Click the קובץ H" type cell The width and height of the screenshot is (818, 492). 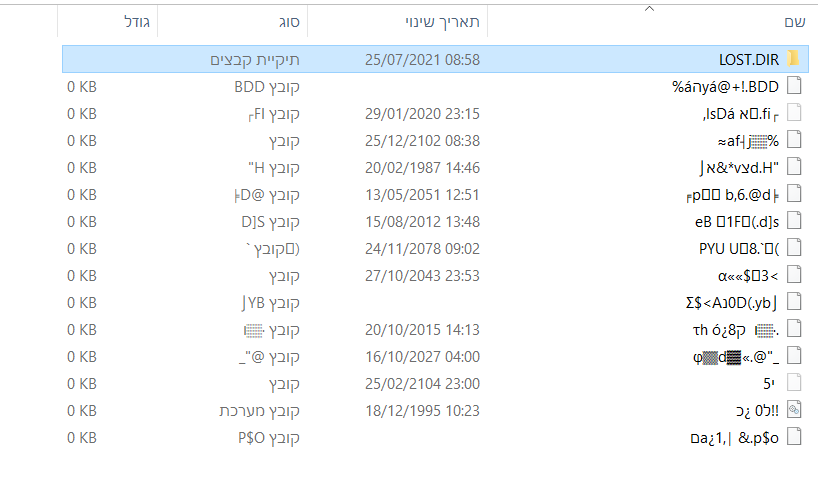pos(274,167)
